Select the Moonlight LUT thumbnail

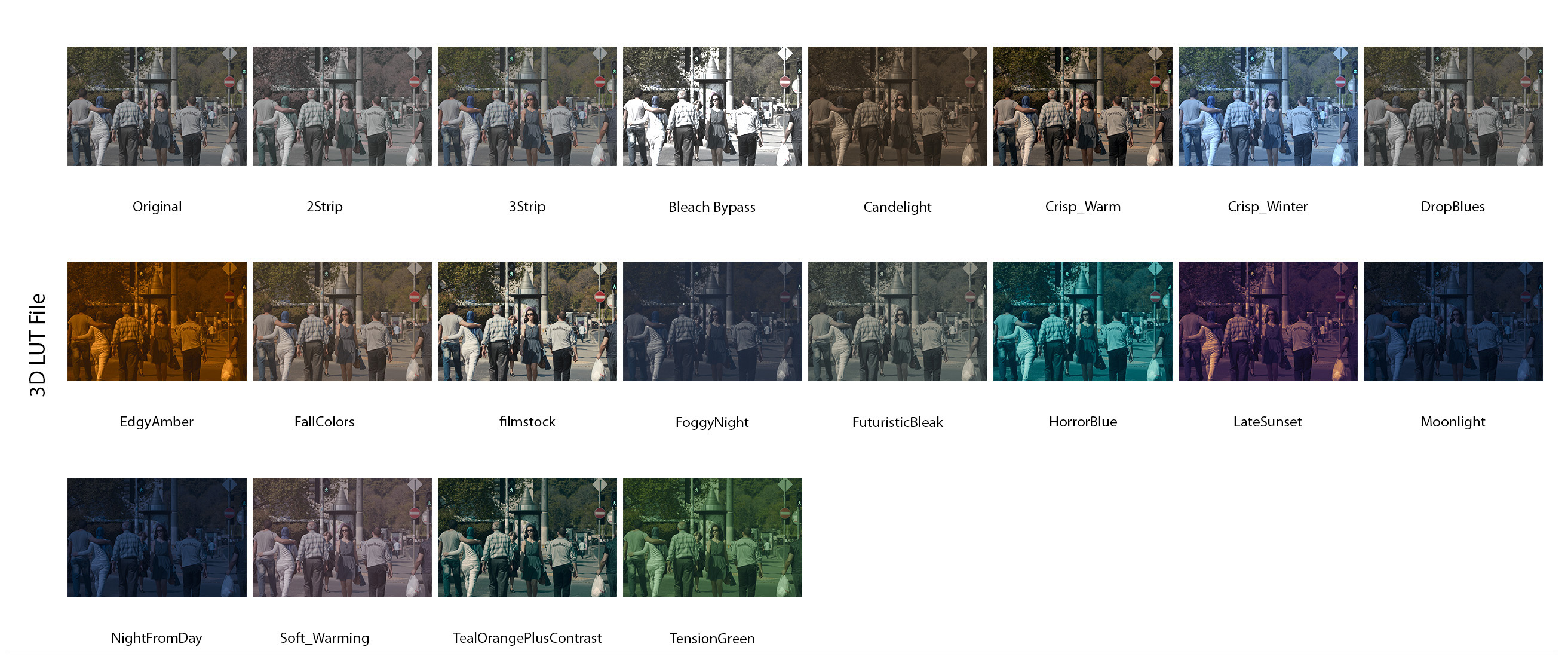click(x=1453, y=321)
